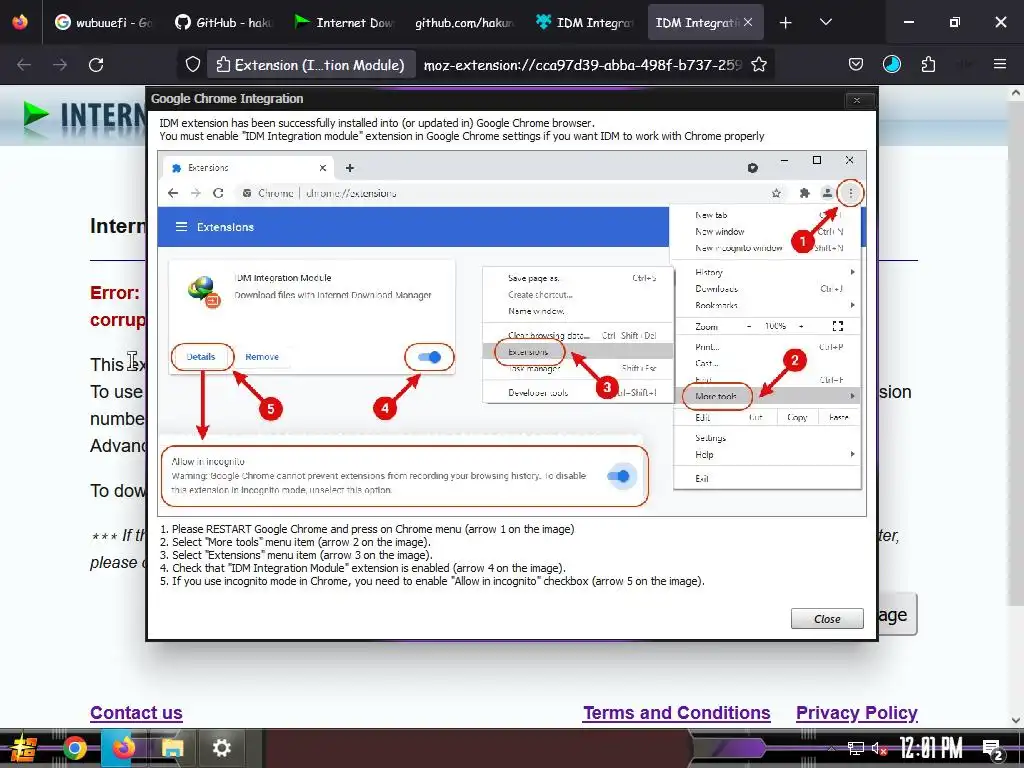Click fullscreen icon in Chrome Zoom row
The width and height of the screenshot is (1024, 768).
[838, 326]
